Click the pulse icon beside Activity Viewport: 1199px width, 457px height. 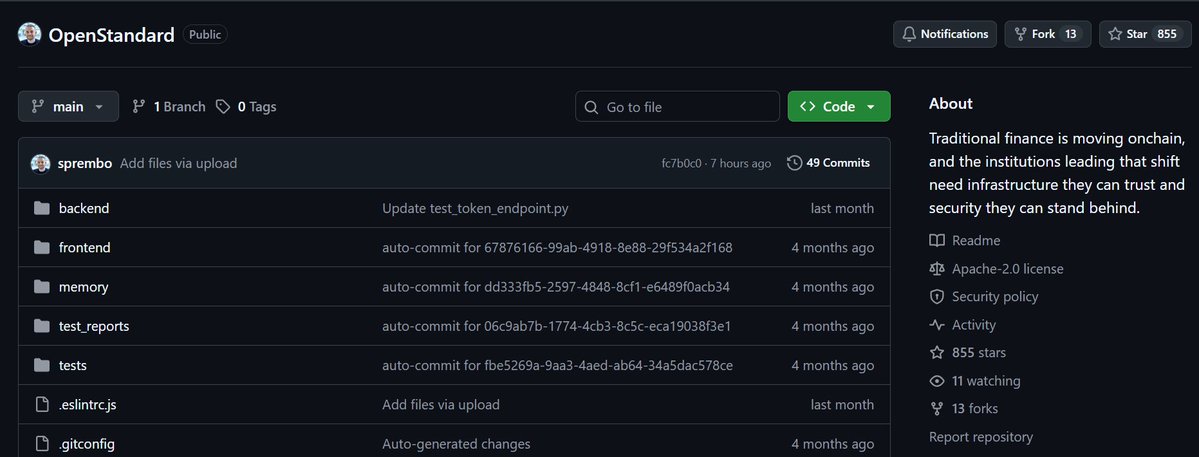937,325
